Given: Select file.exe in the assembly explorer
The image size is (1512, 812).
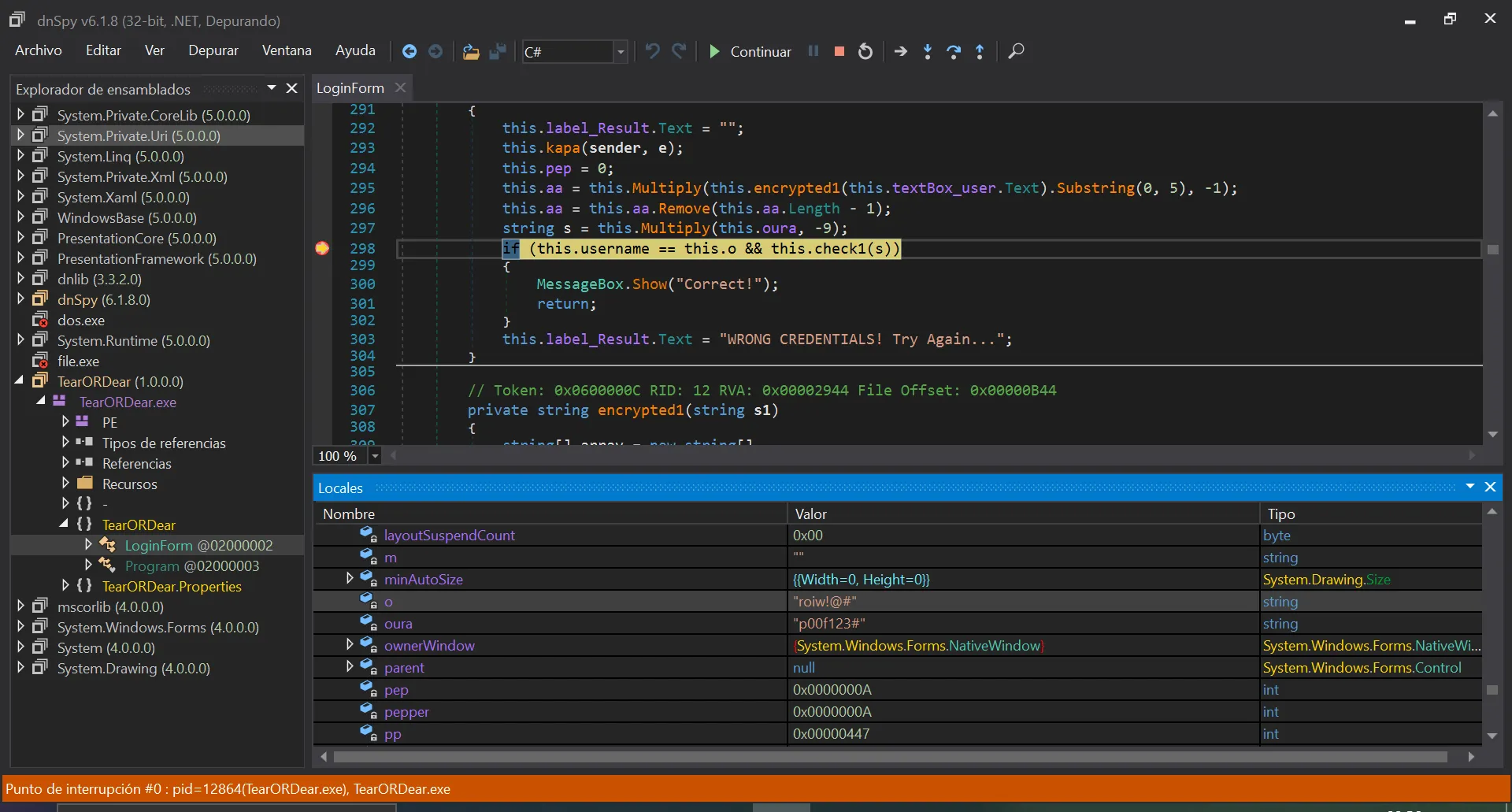Looking at the screenshot, I should coord(78,362).
